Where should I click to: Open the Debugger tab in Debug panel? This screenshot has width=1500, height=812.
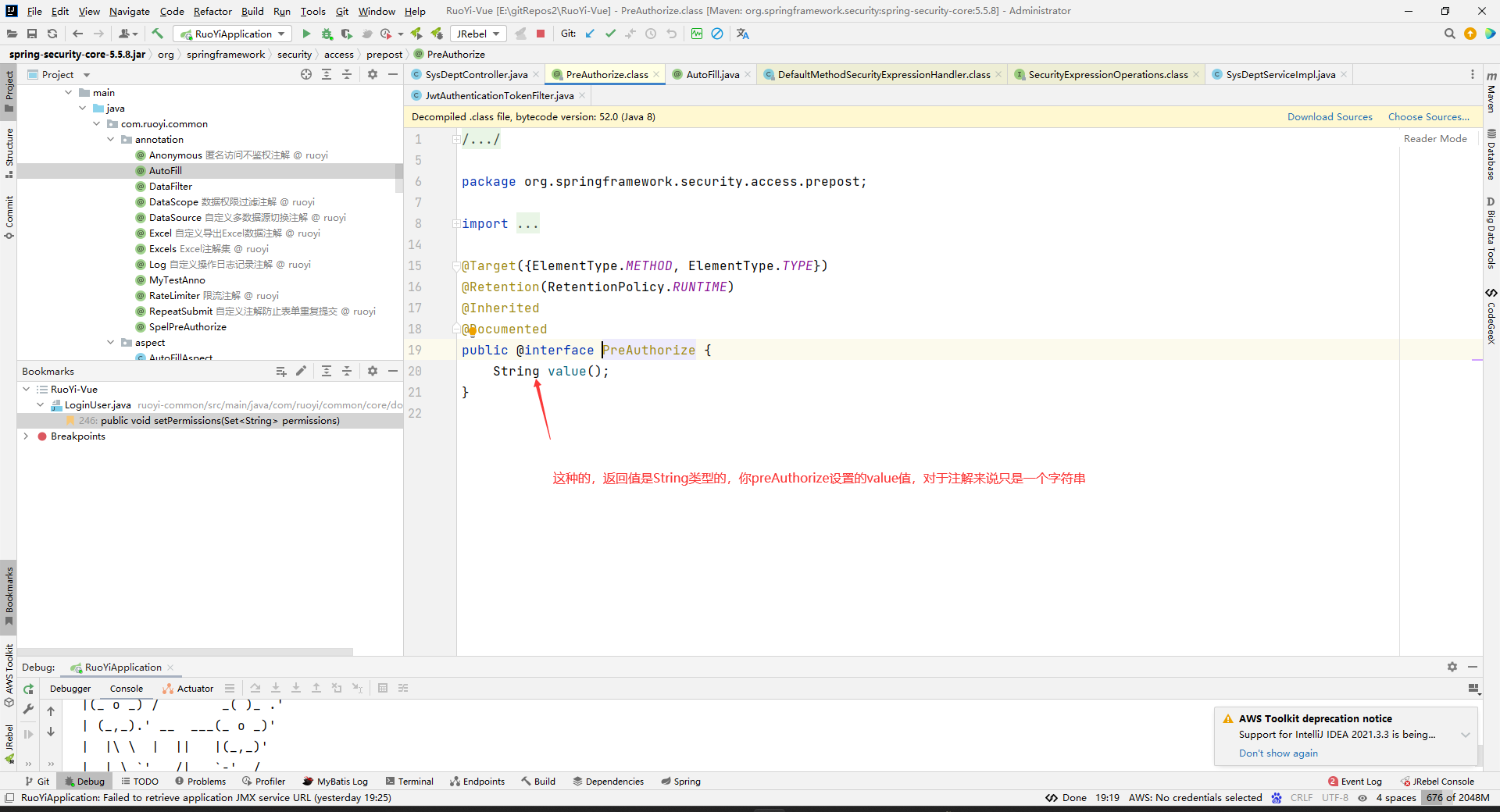pyautogui.click(x=70, y=689)
